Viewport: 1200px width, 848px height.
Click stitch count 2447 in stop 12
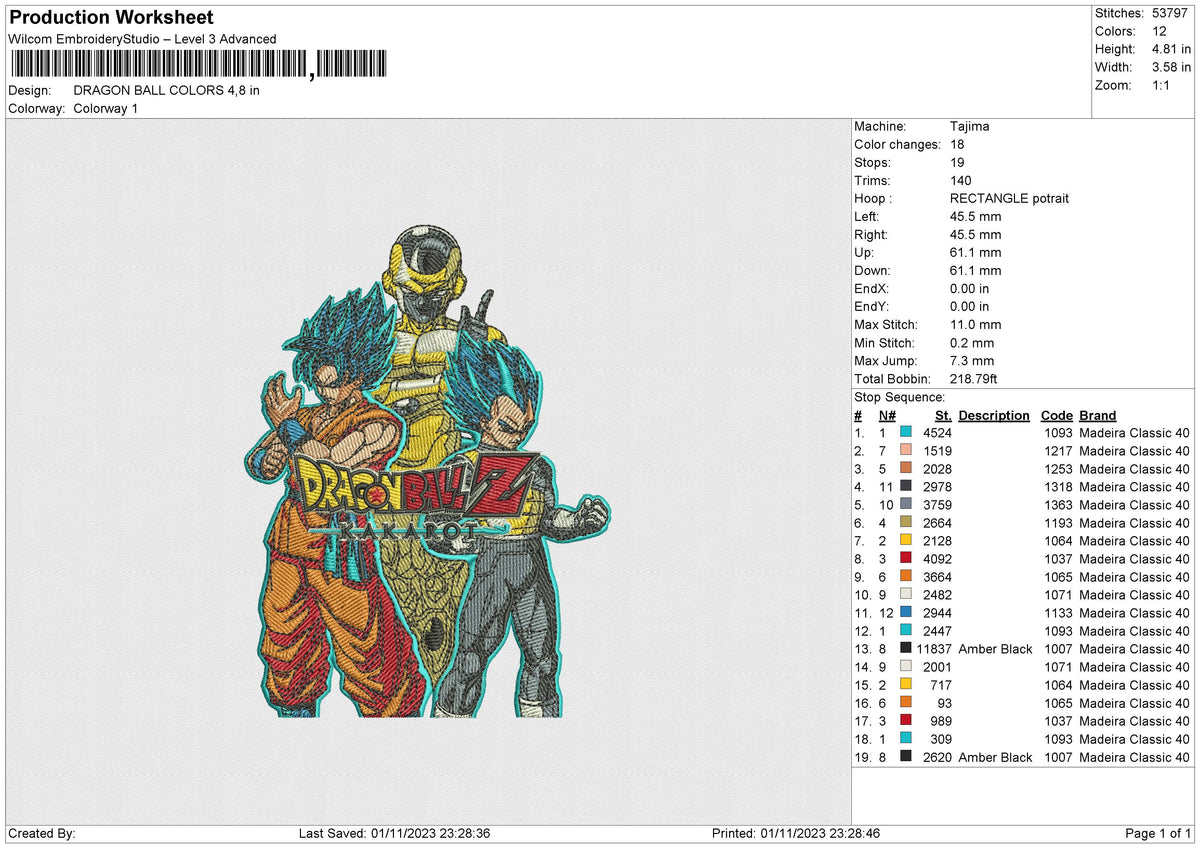[x=937, y=631]
